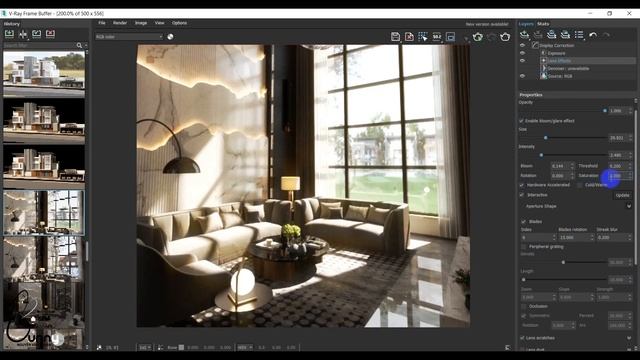Toggle visibility of Exposure layer
Viewport: 640px width, 360px height.
tap(522, 53)
